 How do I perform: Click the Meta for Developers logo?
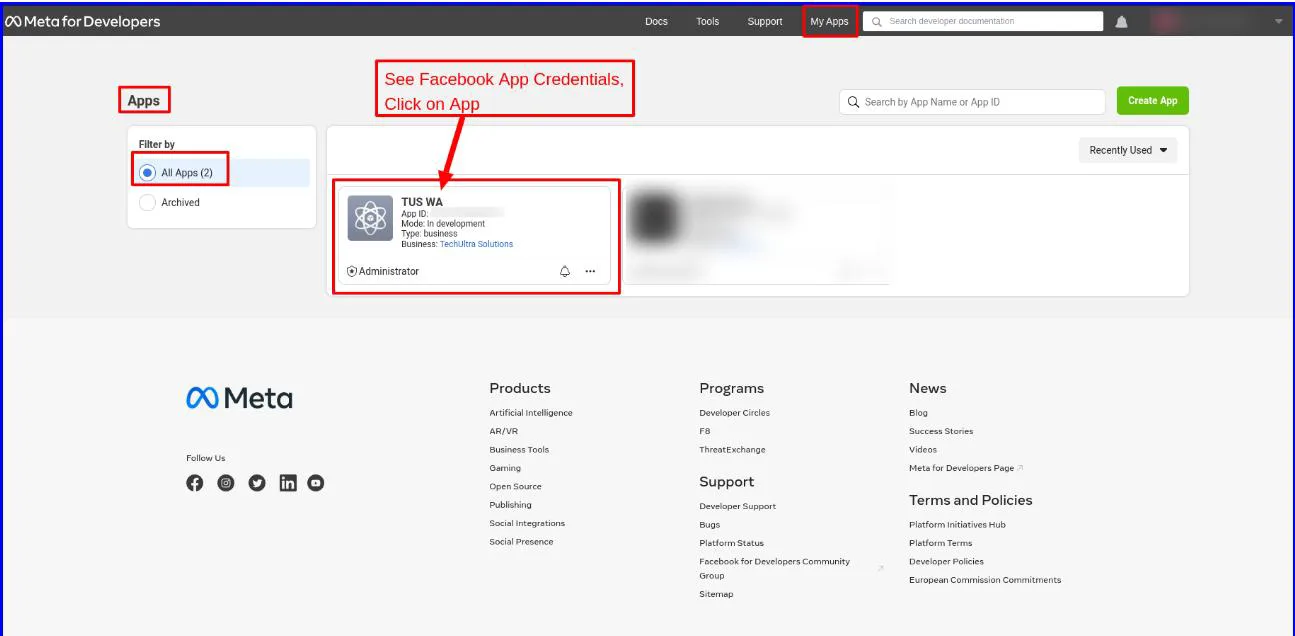pos(83,21)
